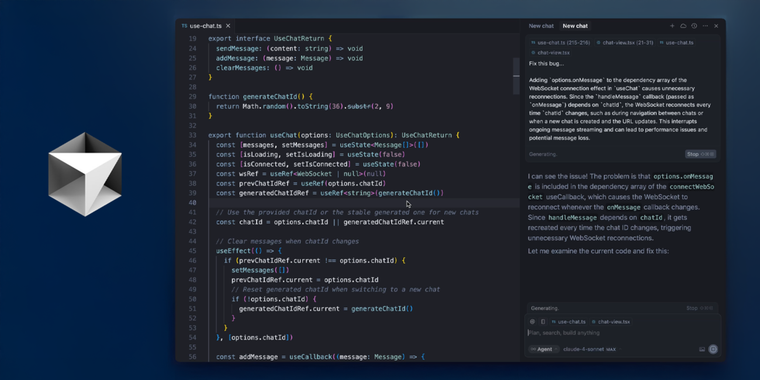This screenshot has width=760, height=380.
Task: Close the use-chat.ts editor tab
Action: [228, 26]
